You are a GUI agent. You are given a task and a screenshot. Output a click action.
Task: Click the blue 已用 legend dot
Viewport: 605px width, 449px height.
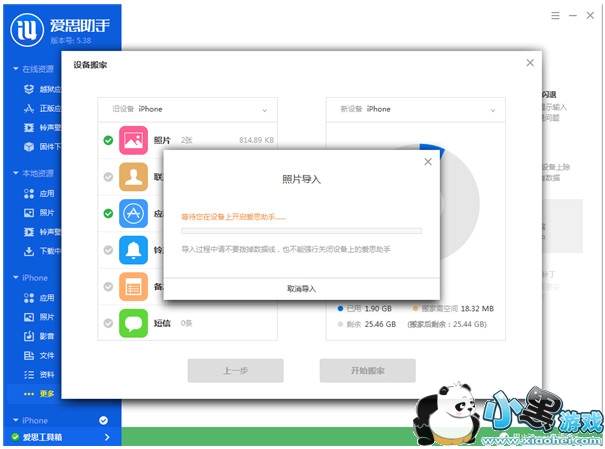340,309
